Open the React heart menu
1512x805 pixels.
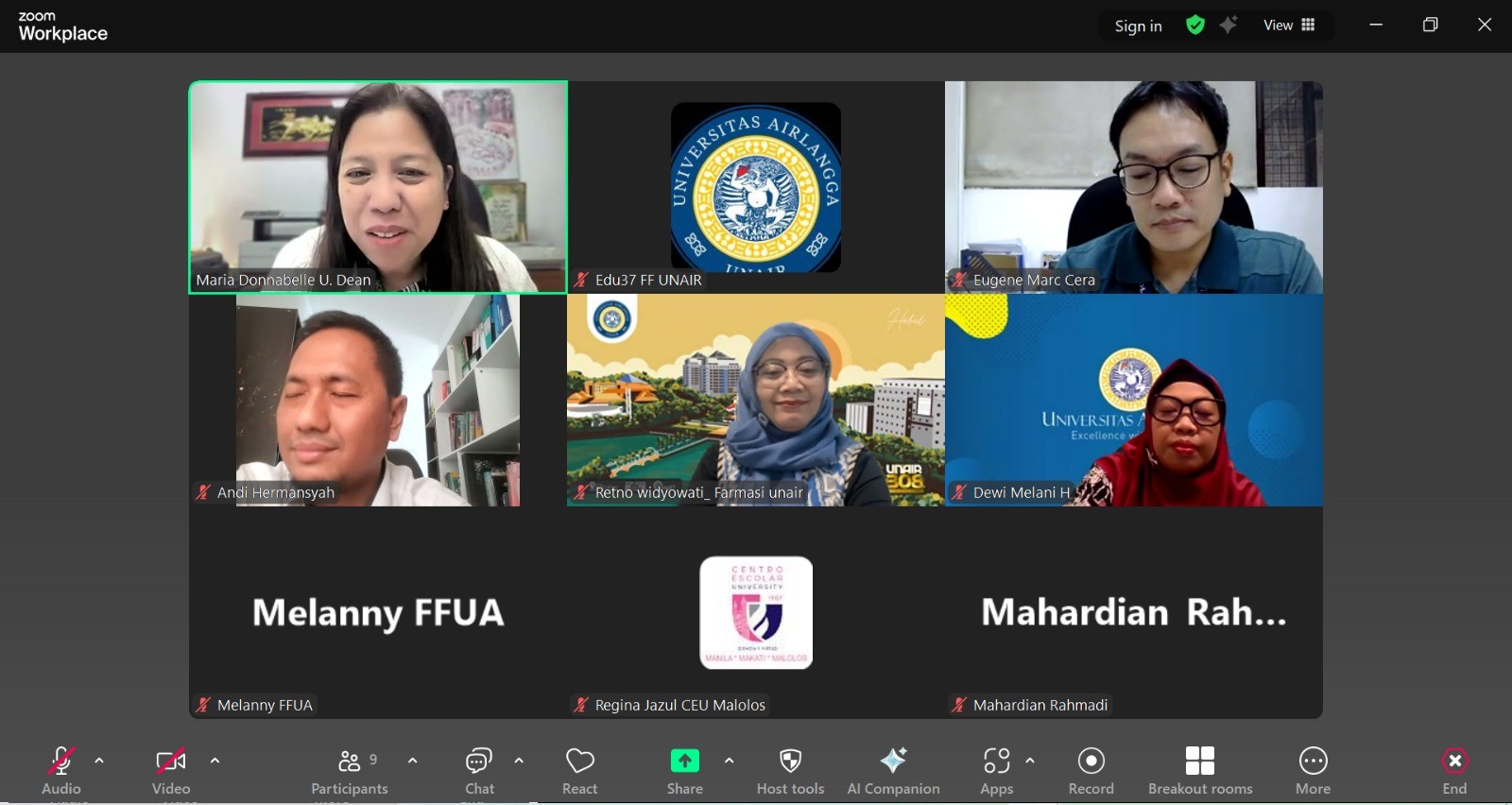[x=580, y=771]
